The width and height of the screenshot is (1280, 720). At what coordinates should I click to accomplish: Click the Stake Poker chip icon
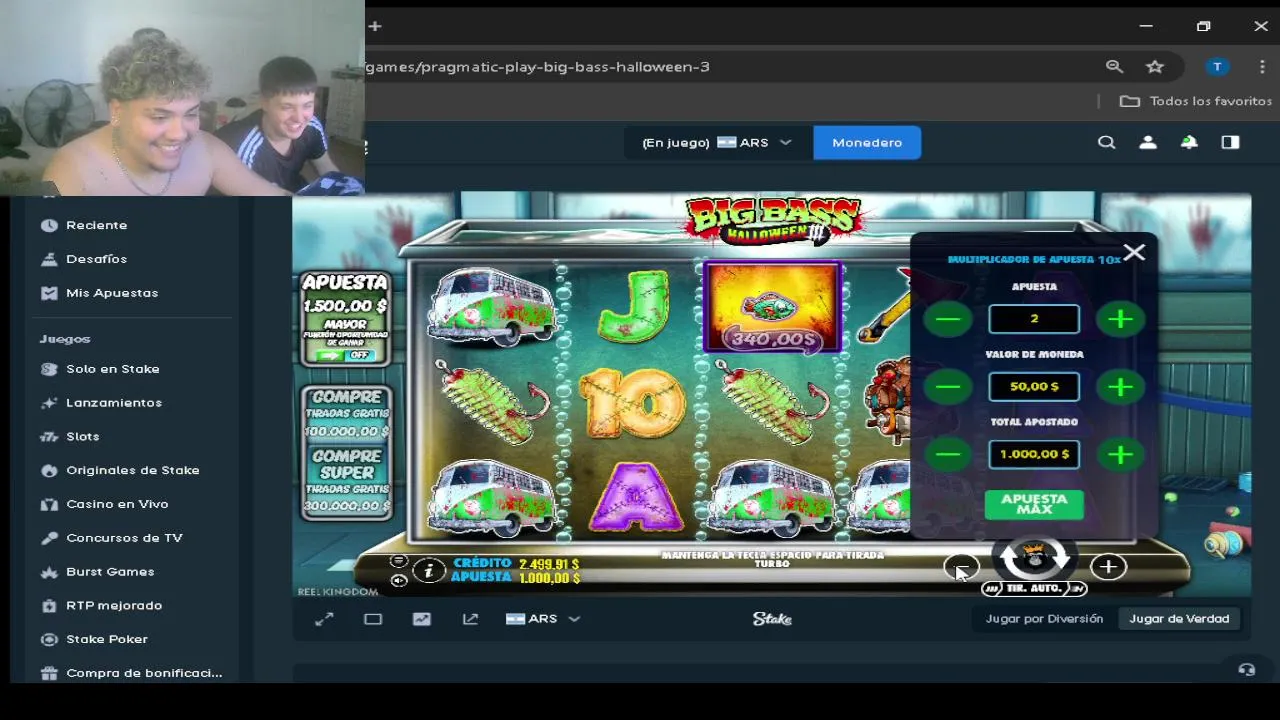[49, 639]
